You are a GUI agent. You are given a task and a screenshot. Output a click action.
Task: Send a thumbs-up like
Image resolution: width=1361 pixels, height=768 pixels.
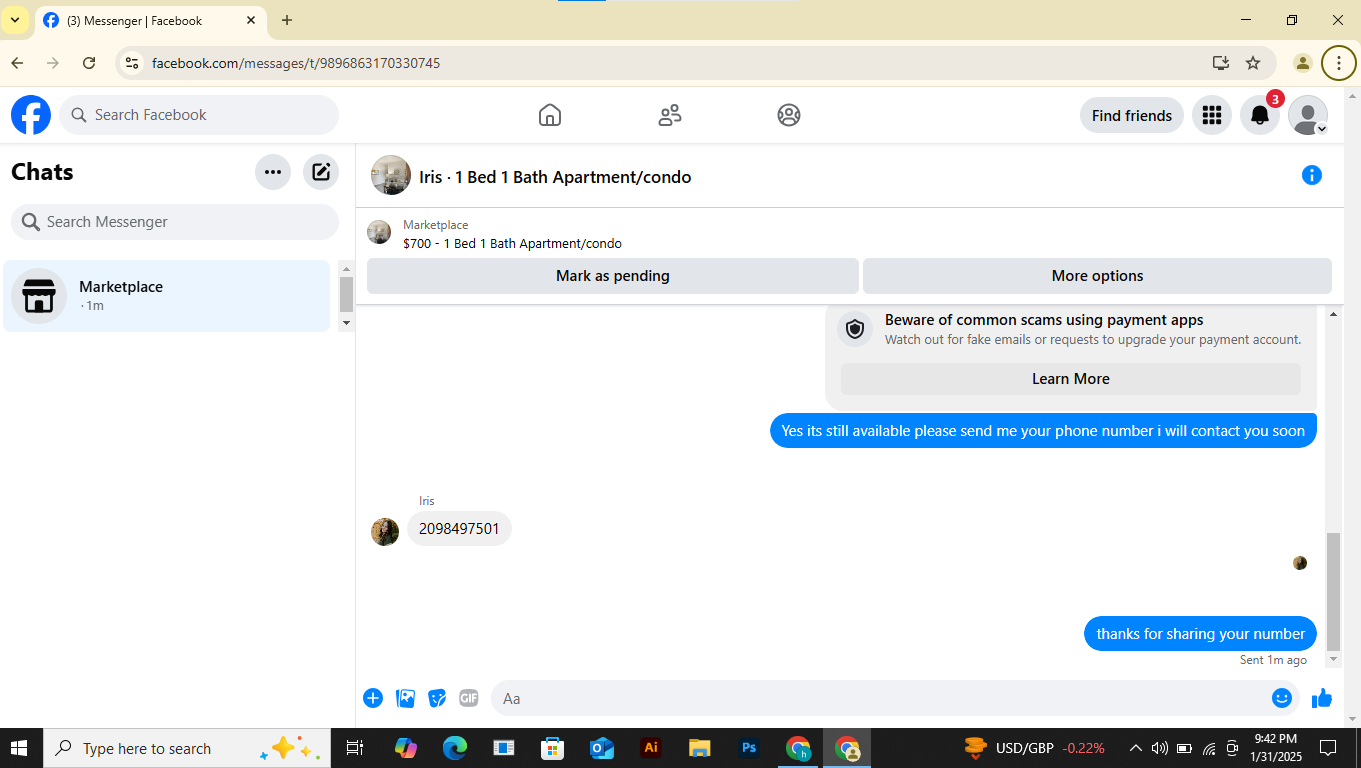coord(1322,698)
